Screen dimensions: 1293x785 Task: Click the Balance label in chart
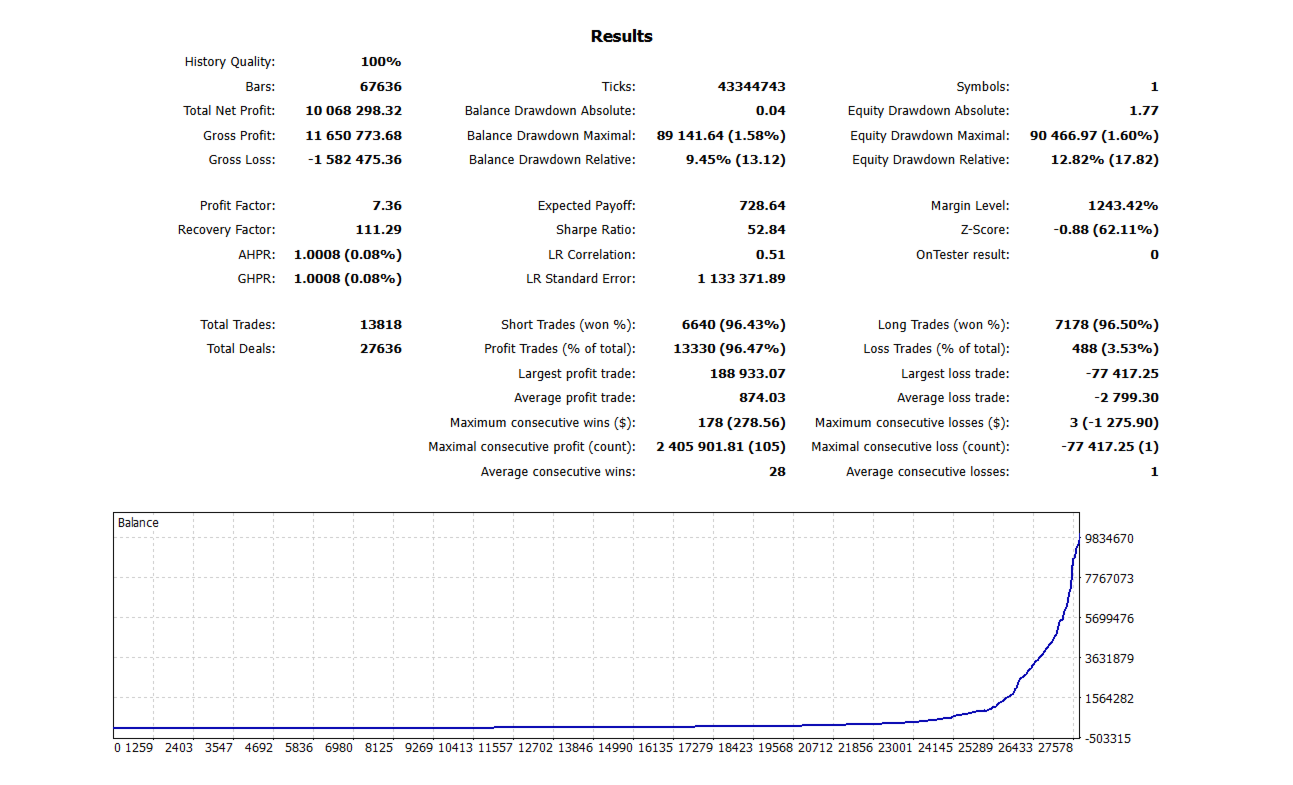(x=138, y=523)
